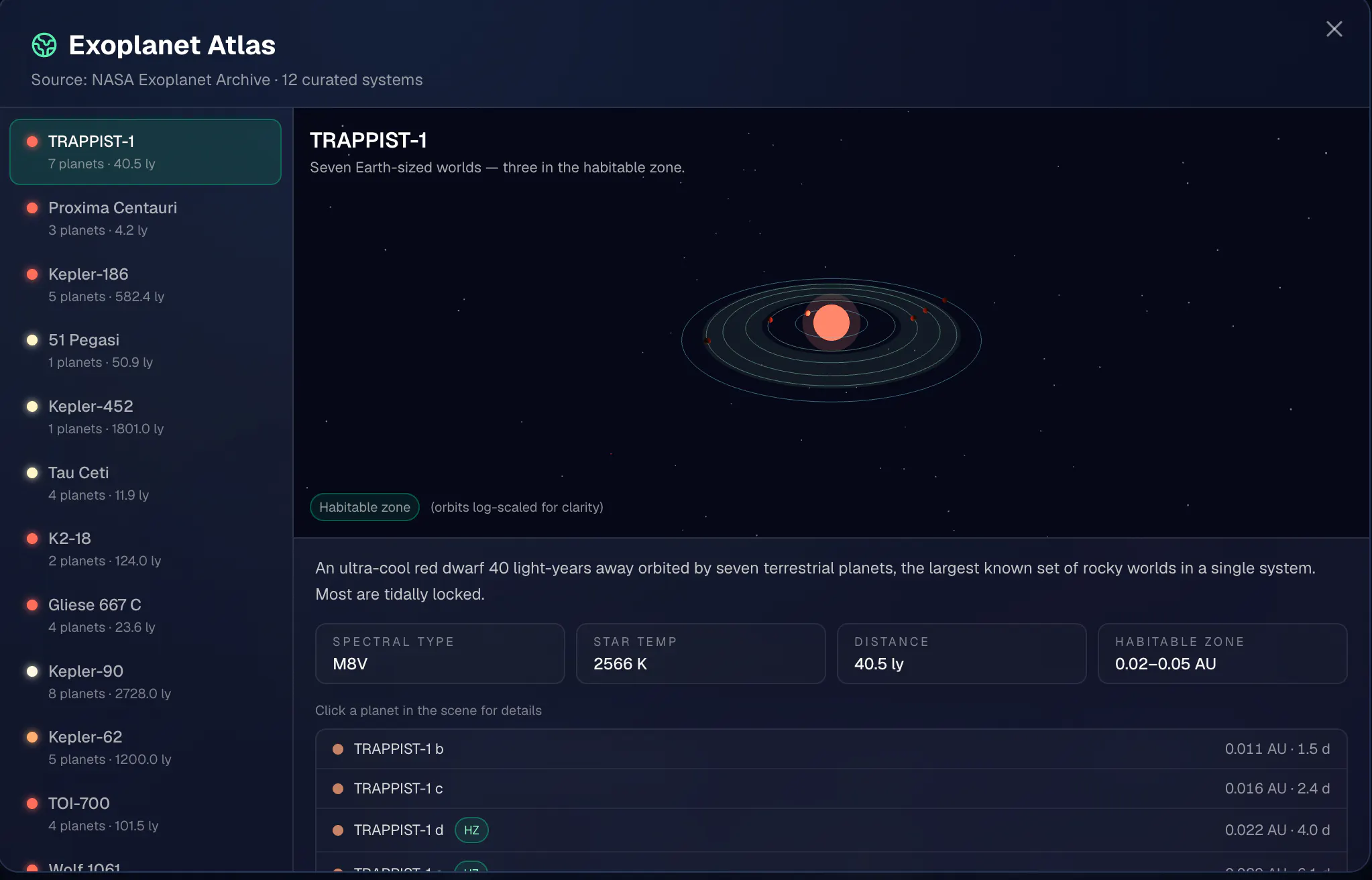Click the Exoplanet Atlas globe logo icon
Image resolution: width=1372 pixels, height=880 pixels.
[44, 45]
